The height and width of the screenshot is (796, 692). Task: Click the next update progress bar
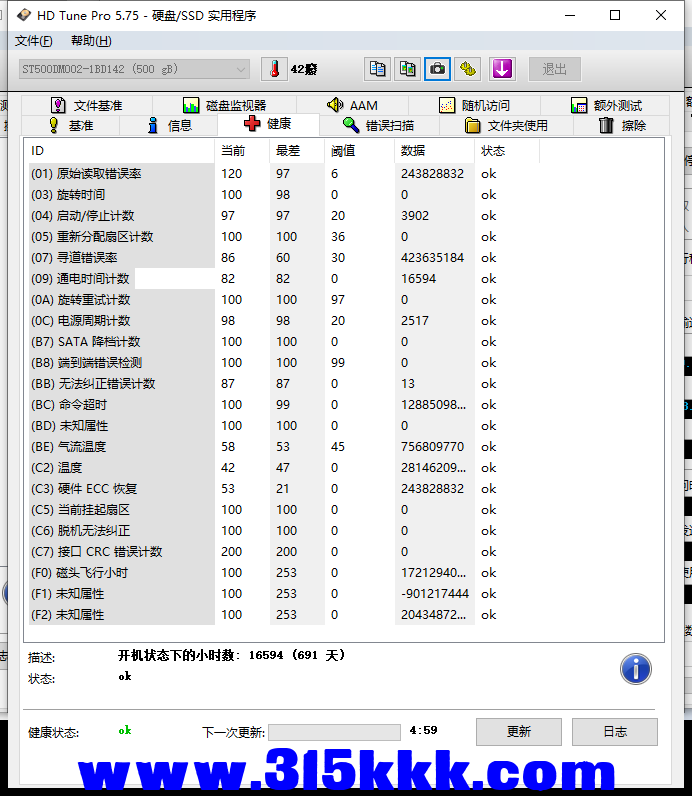[334, 732]
